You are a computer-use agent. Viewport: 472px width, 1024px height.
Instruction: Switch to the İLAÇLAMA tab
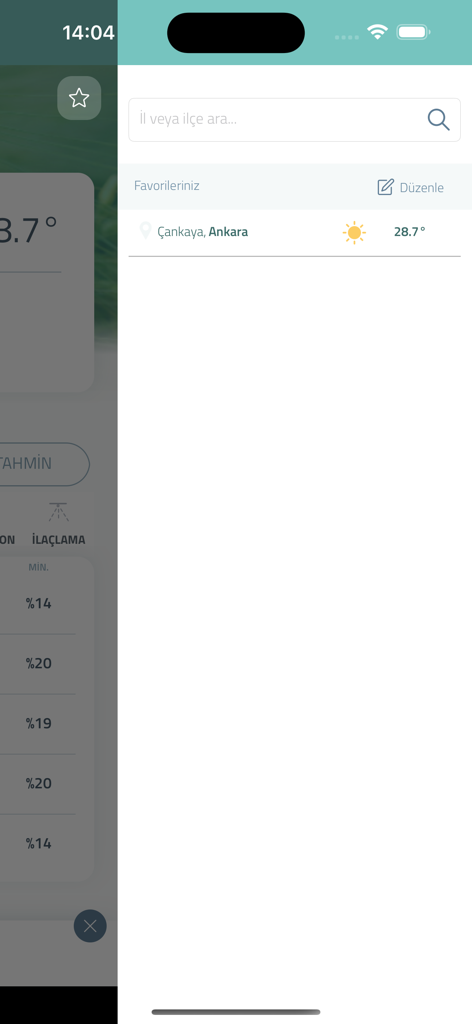(x=59, y=540)
